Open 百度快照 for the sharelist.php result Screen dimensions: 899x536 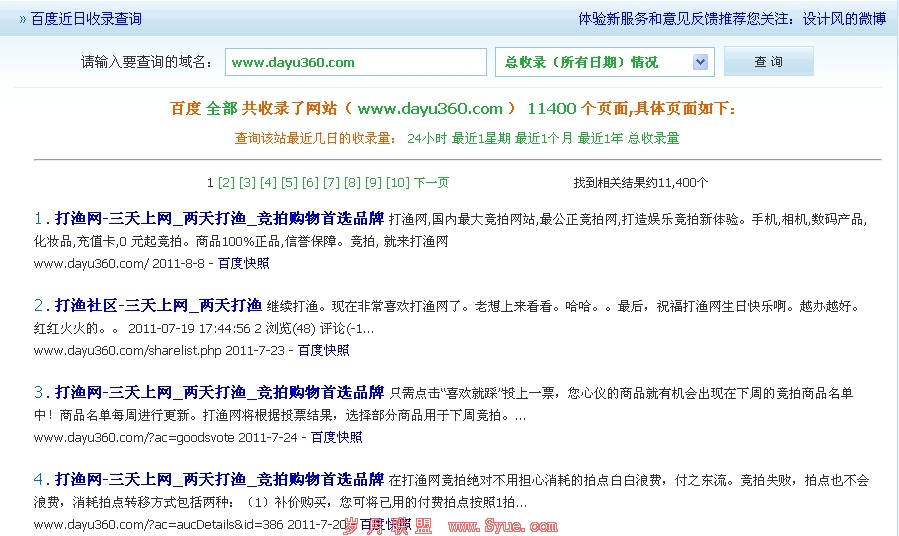coord(324,350)
